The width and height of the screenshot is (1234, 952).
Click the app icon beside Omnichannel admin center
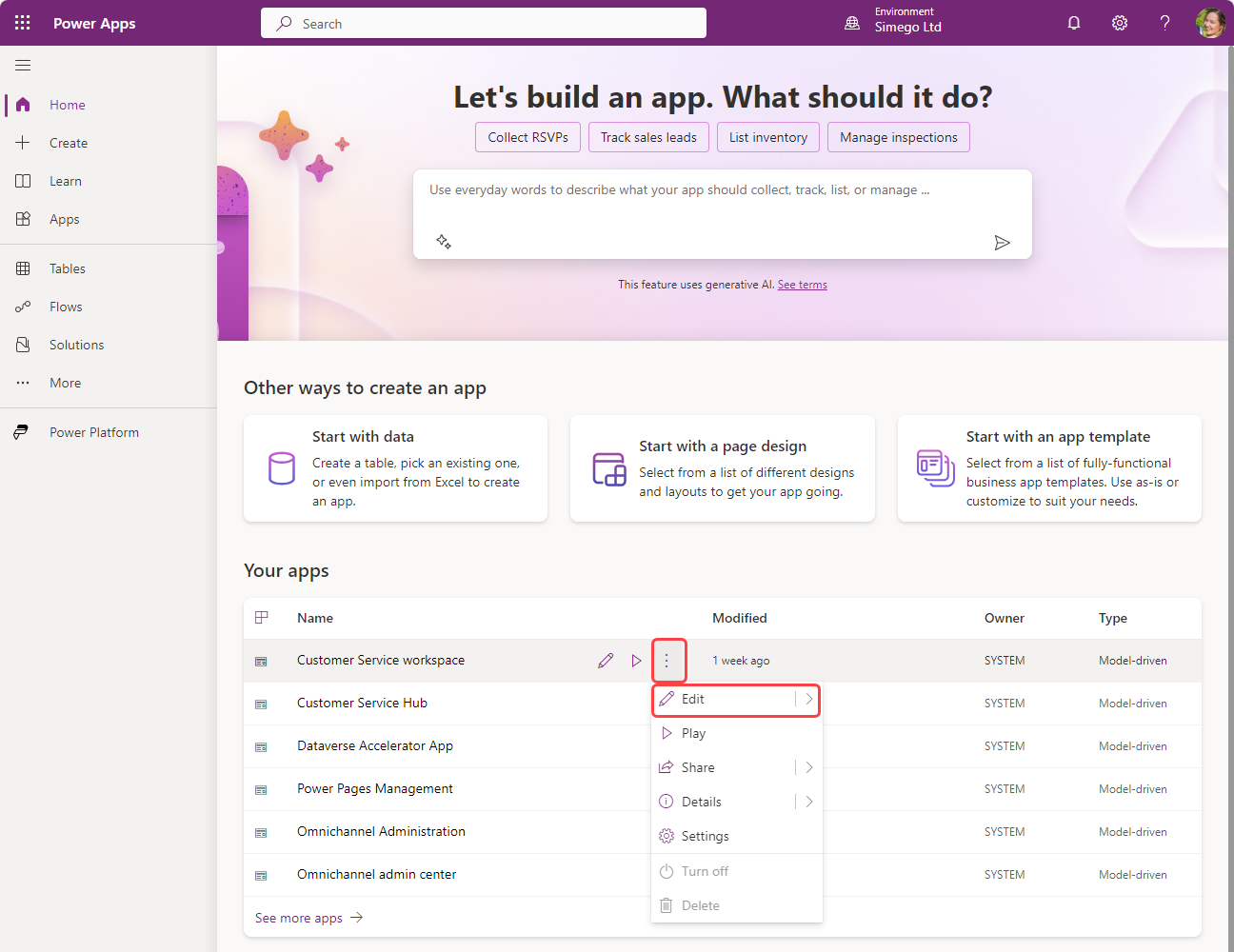[261, 875]
